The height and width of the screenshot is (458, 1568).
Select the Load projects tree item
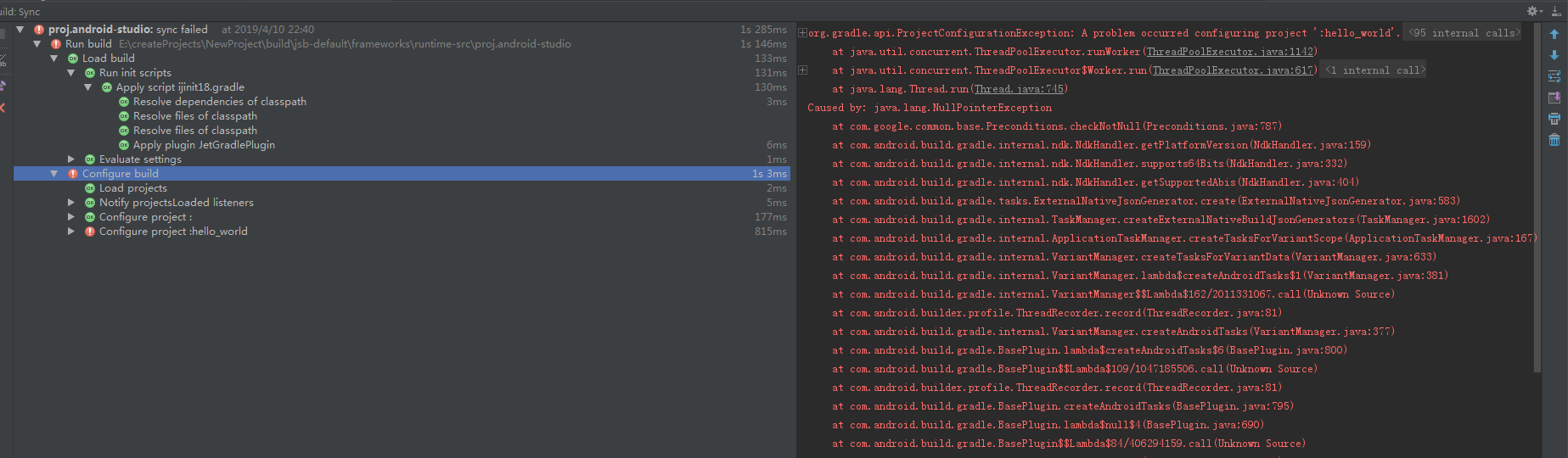[133, 188]
